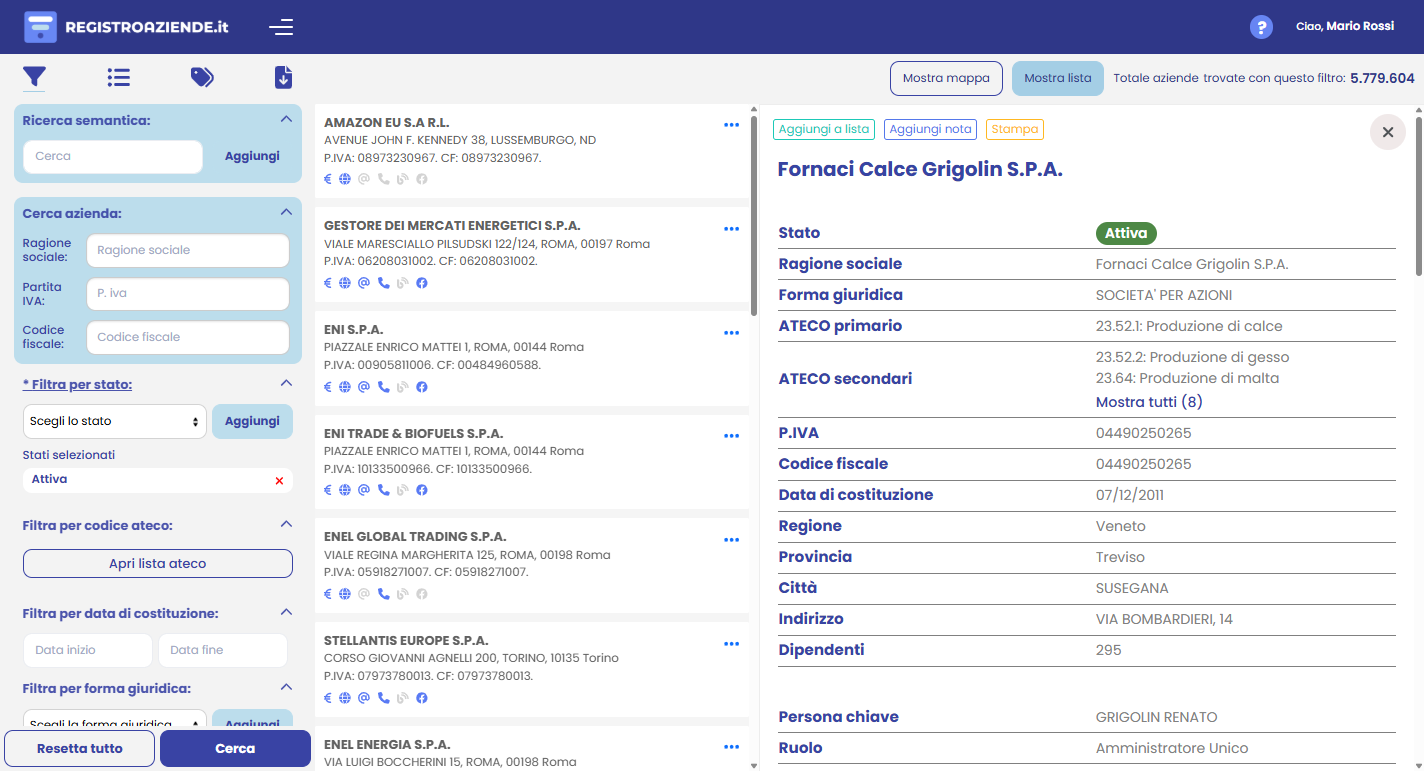Image resolution: width=1424 pixels, height=771 pixels.
Task: Click the Registroaziende.it logo
Action: click(126, 27)
